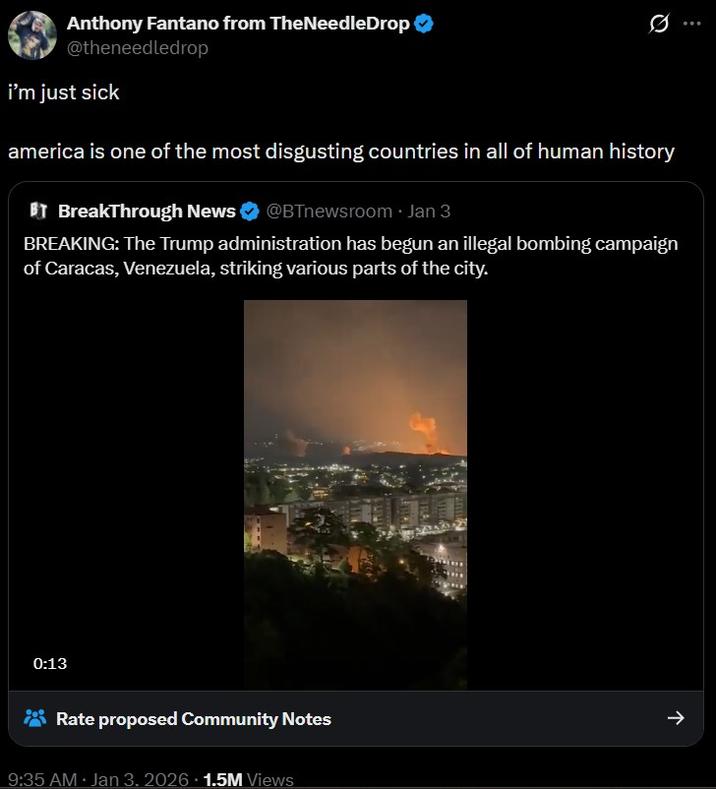Click the @BTnewsroom handle
Screen dimensions: 716x789
(329, 211)
